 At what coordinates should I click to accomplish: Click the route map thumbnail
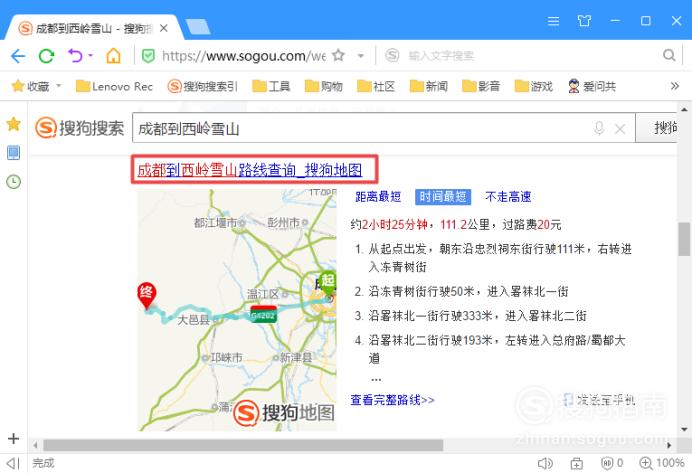coord(237,310)
